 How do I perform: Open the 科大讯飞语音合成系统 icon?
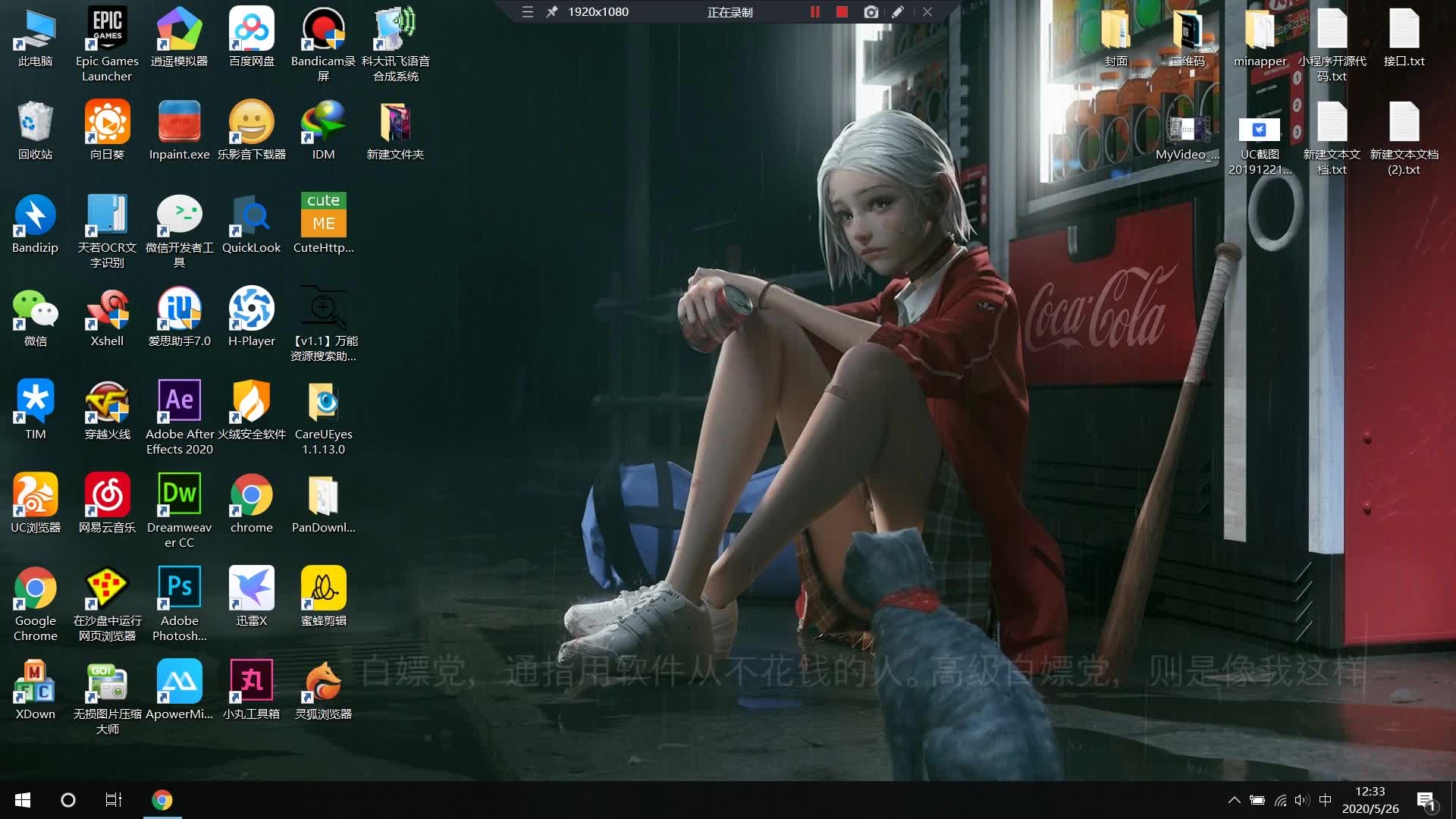pos(395,44)
